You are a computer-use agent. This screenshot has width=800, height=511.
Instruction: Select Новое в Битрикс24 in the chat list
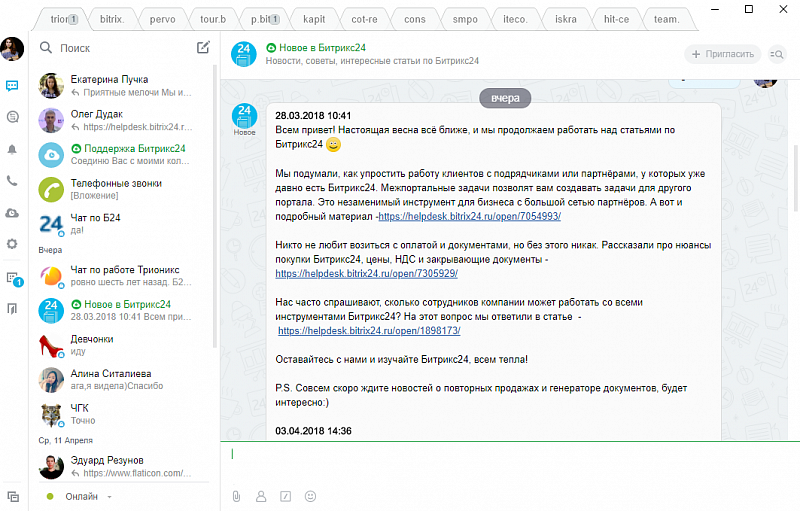tap(122, 311)
